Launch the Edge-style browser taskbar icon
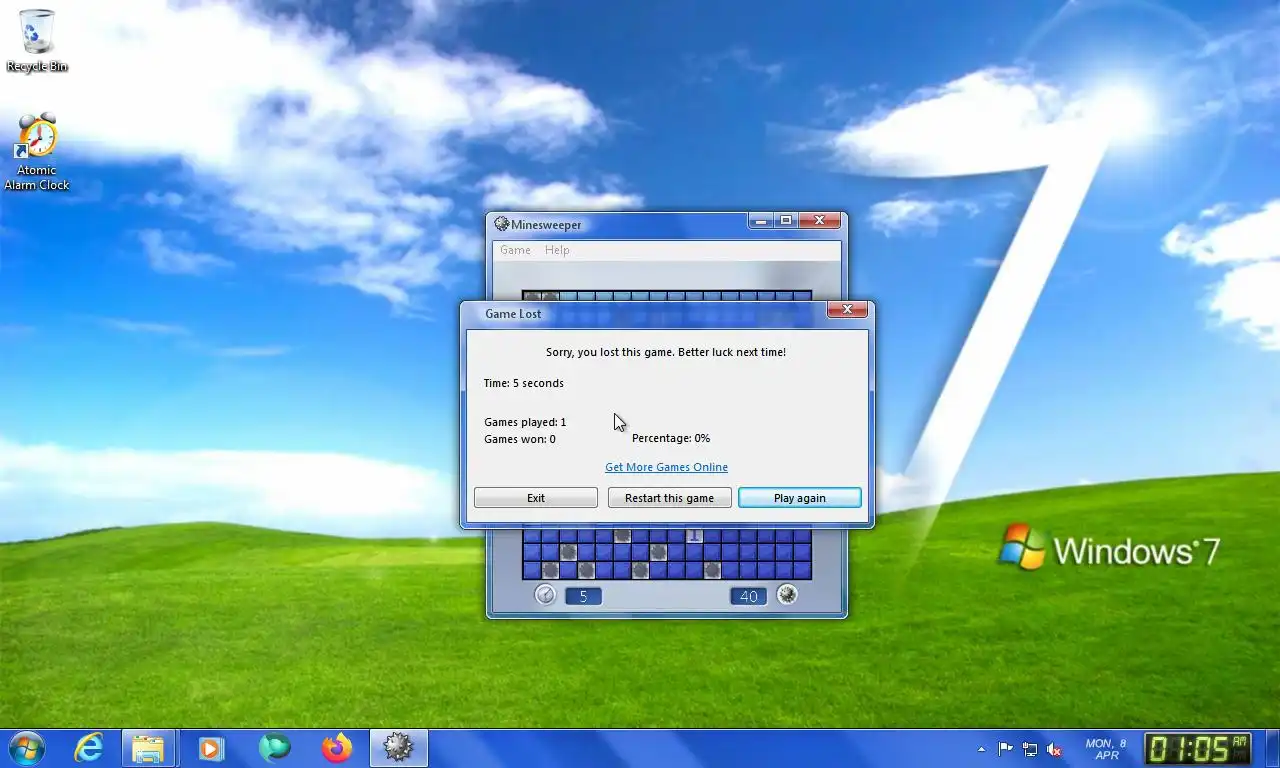1280x768 pixels. click(274, 747)
